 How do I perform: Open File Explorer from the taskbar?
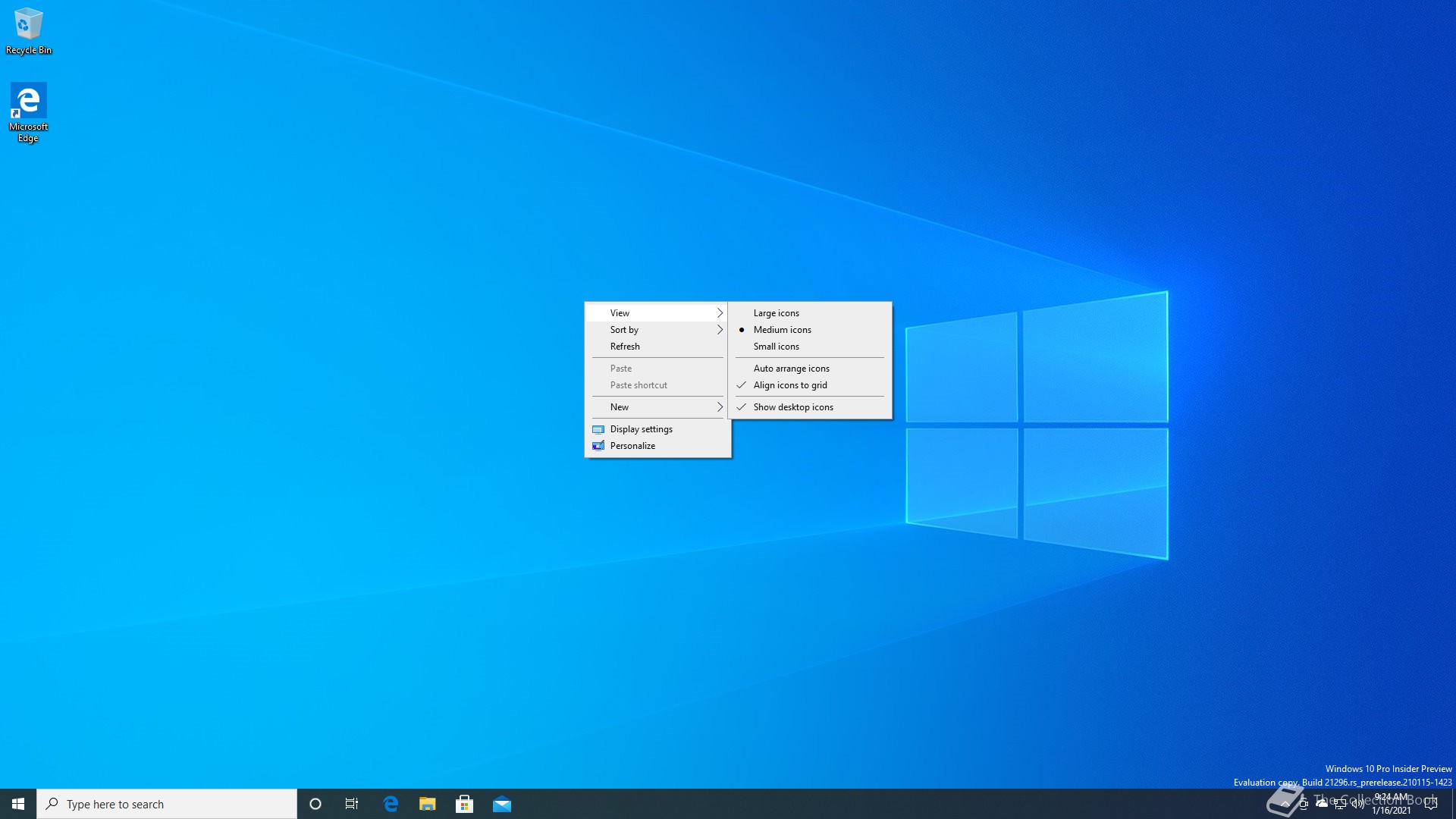pos(428,804)
